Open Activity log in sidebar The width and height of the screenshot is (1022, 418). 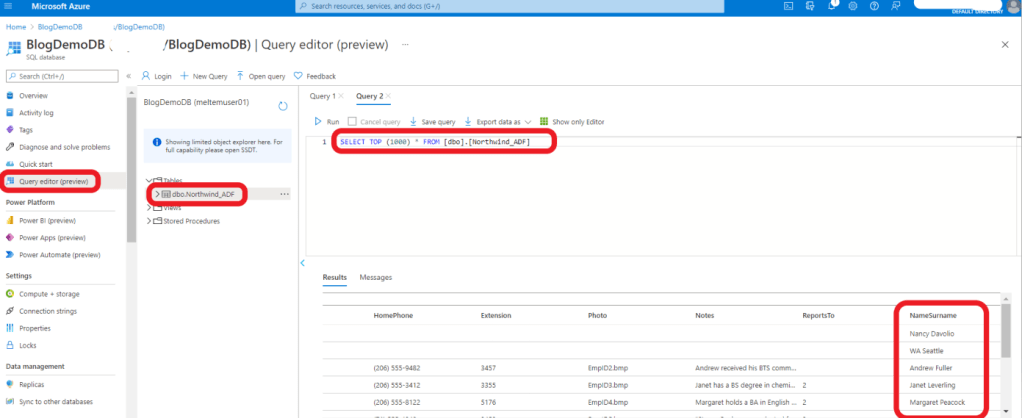point(36,113)
